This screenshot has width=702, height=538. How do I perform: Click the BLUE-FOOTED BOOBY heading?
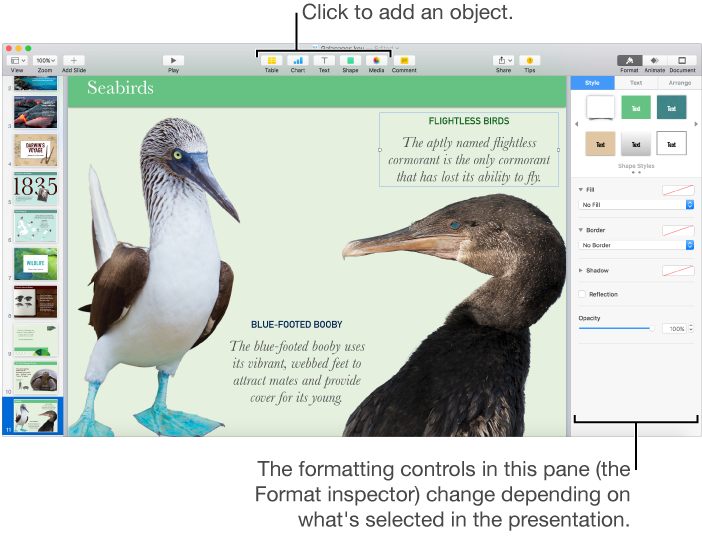(296, 325)
